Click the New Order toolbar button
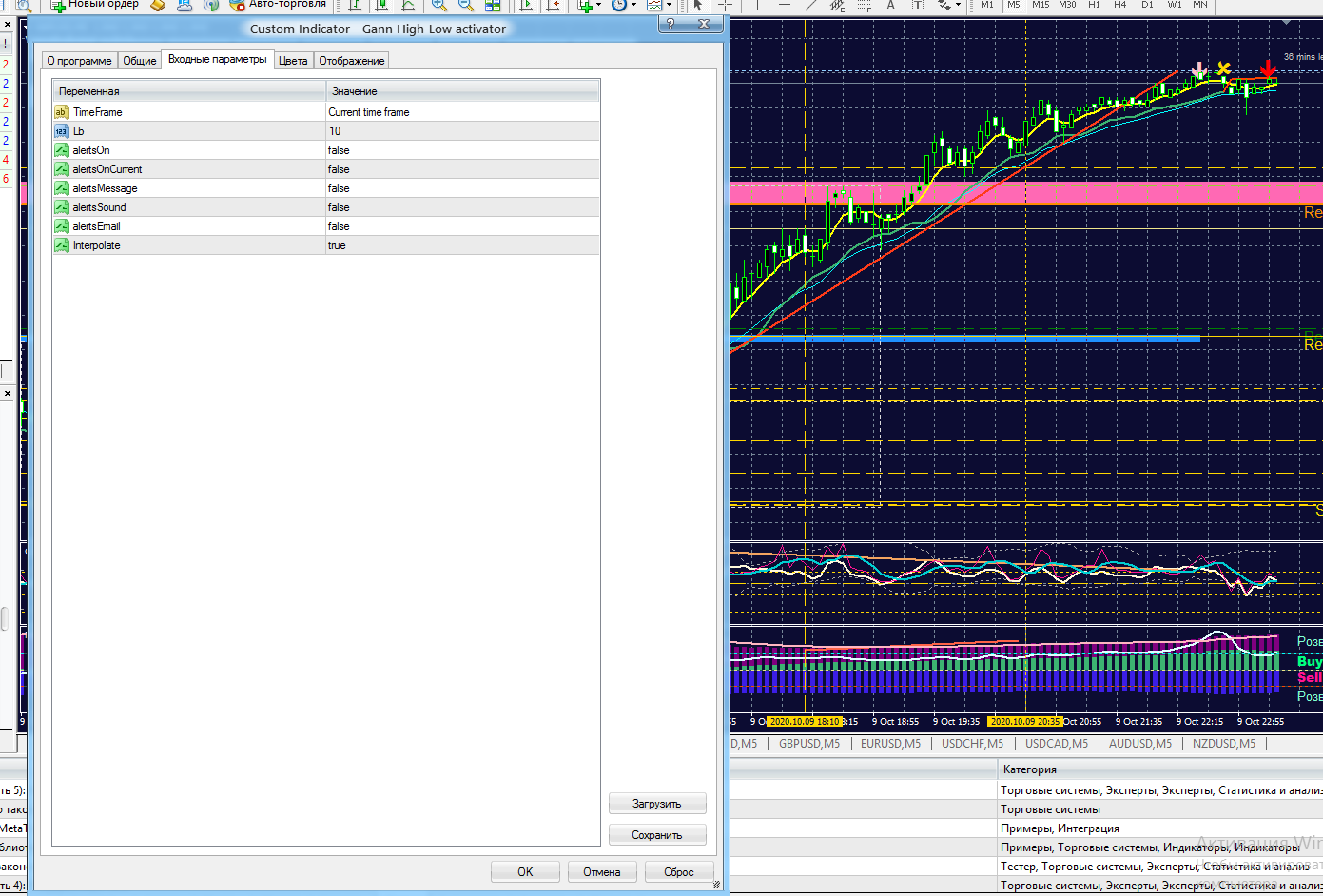This screenshot has height=896, width=1323. tap(95, 5)
